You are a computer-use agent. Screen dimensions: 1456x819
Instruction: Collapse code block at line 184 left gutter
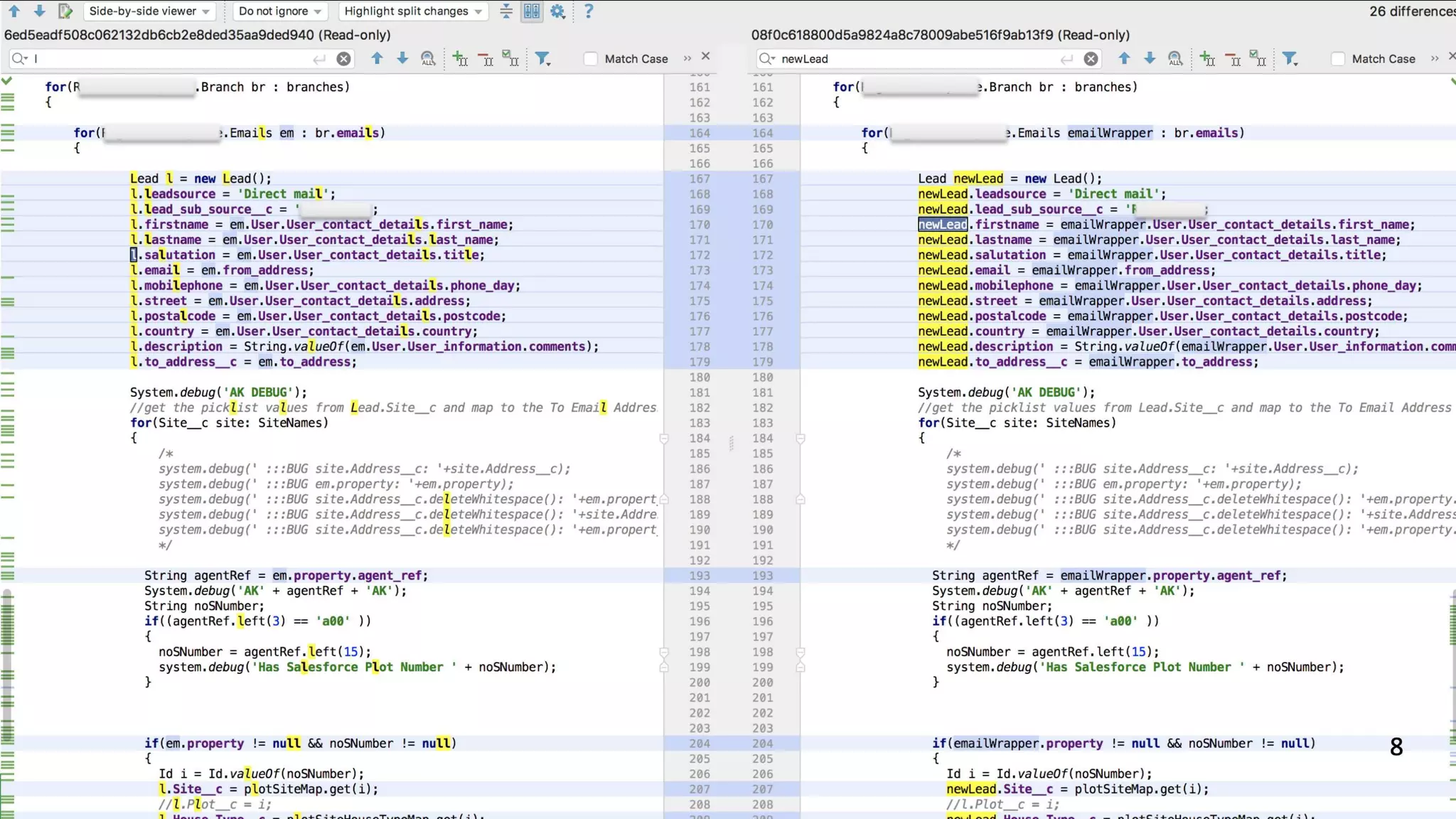tap(664, 439)
